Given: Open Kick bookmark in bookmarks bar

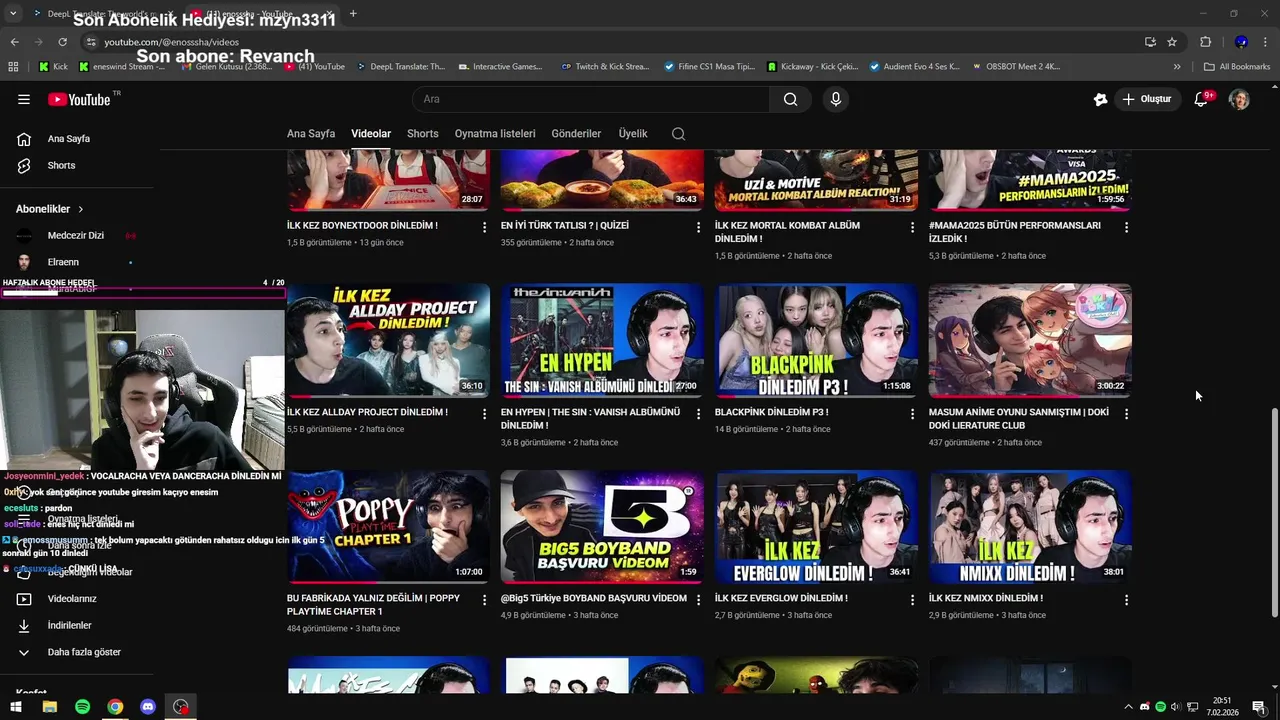Looking at the screenshot, I should point(53,67).
